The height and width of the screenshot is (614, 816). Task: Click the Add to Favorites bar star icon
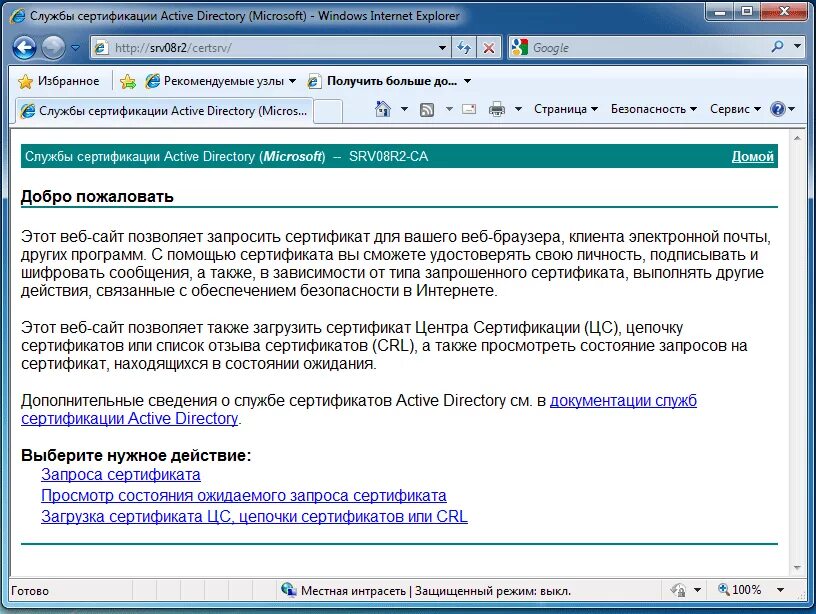pos(128,81)
